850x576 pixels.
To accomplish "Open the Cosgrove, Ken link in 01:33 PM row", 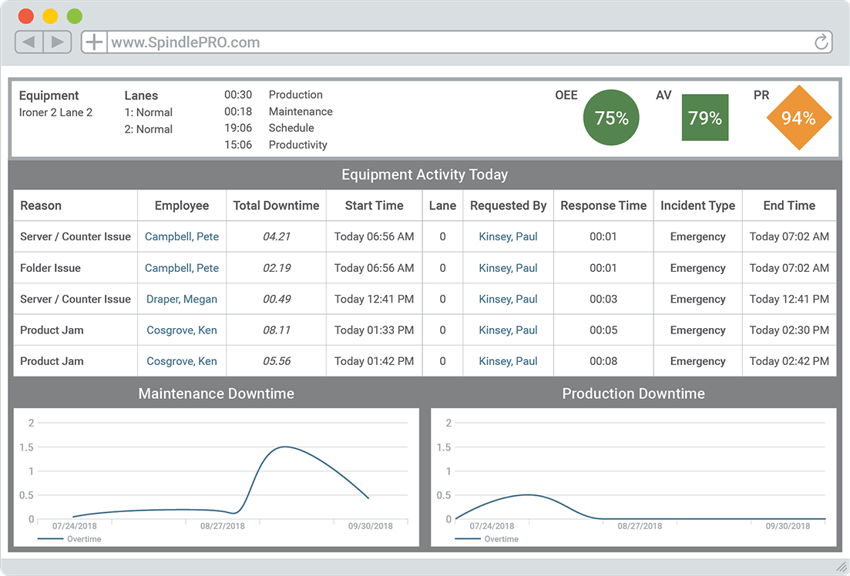I will pos(182,330).
